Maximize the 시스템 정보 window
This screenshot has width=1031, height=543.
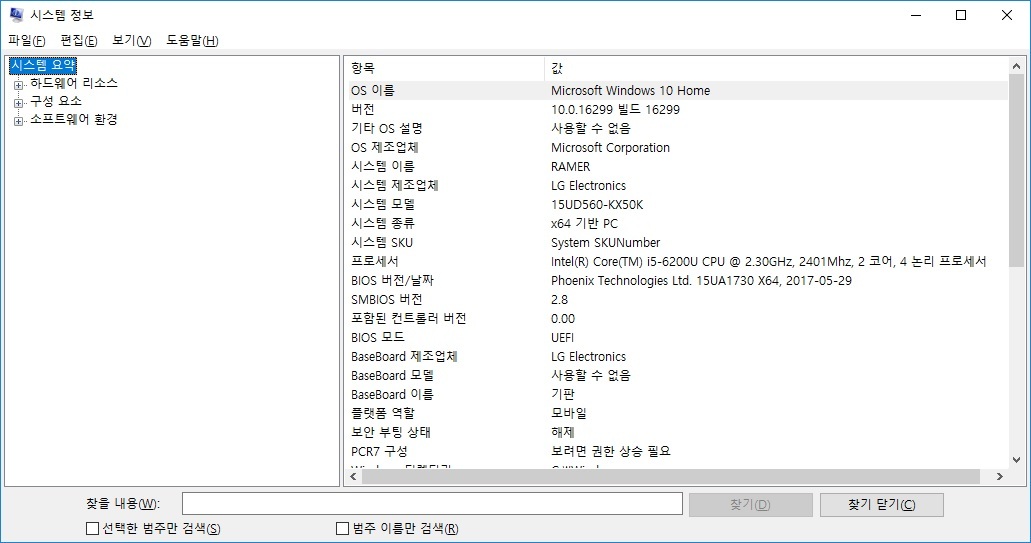coord(961,15)
